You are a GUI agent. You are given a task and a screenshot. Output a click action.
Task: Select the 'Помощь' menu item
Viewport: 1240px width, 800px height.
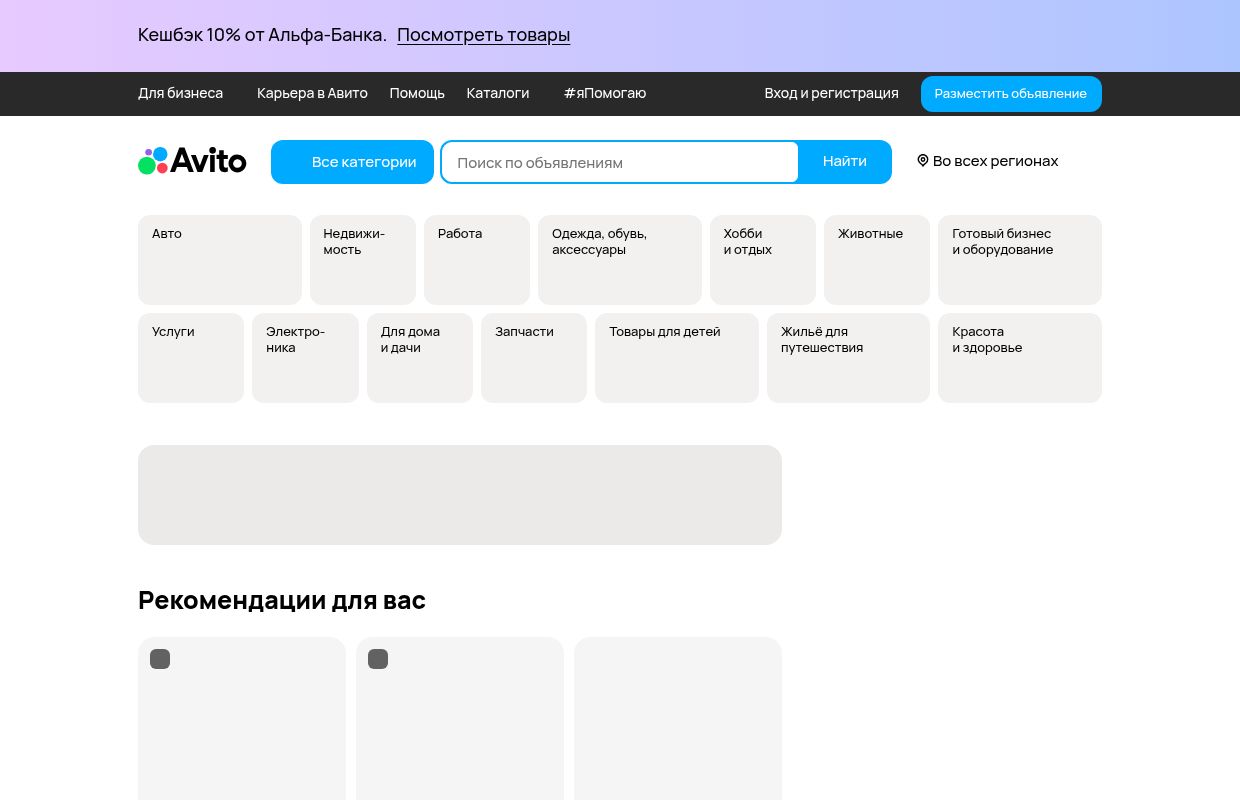(x=417, y=93)
